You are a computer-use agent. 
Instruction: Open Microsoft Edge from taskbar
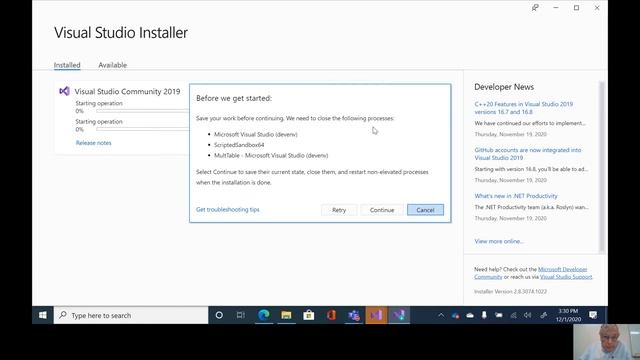point(264,315)
